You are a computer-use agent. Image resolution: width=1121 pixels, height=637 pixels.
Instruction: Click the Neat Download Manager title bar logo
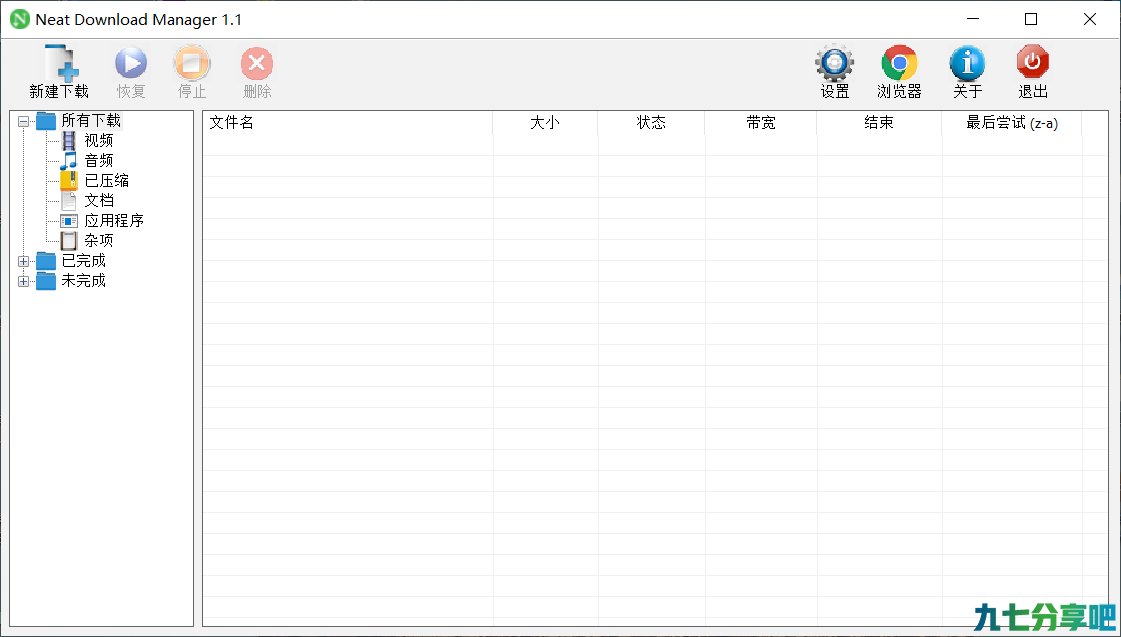pos(20,19)
